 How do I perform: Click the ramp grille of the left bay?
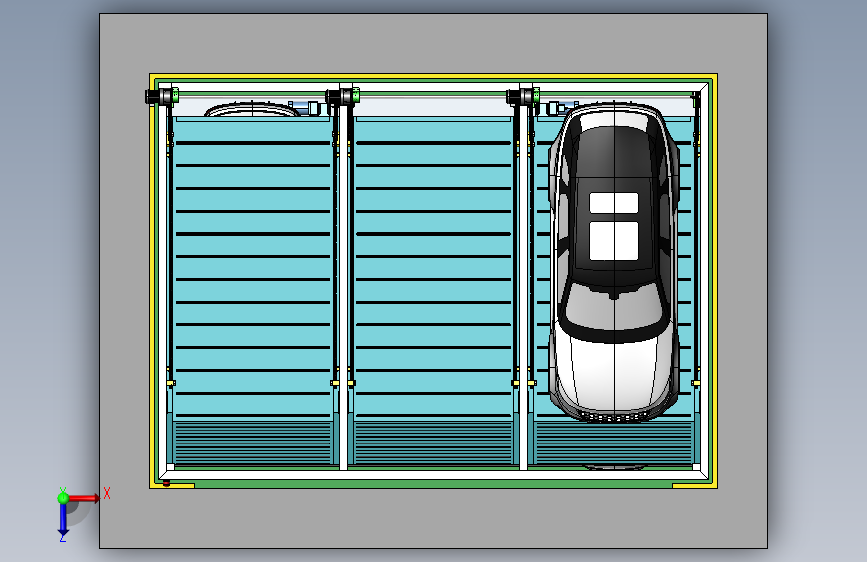tap(253, 444)
